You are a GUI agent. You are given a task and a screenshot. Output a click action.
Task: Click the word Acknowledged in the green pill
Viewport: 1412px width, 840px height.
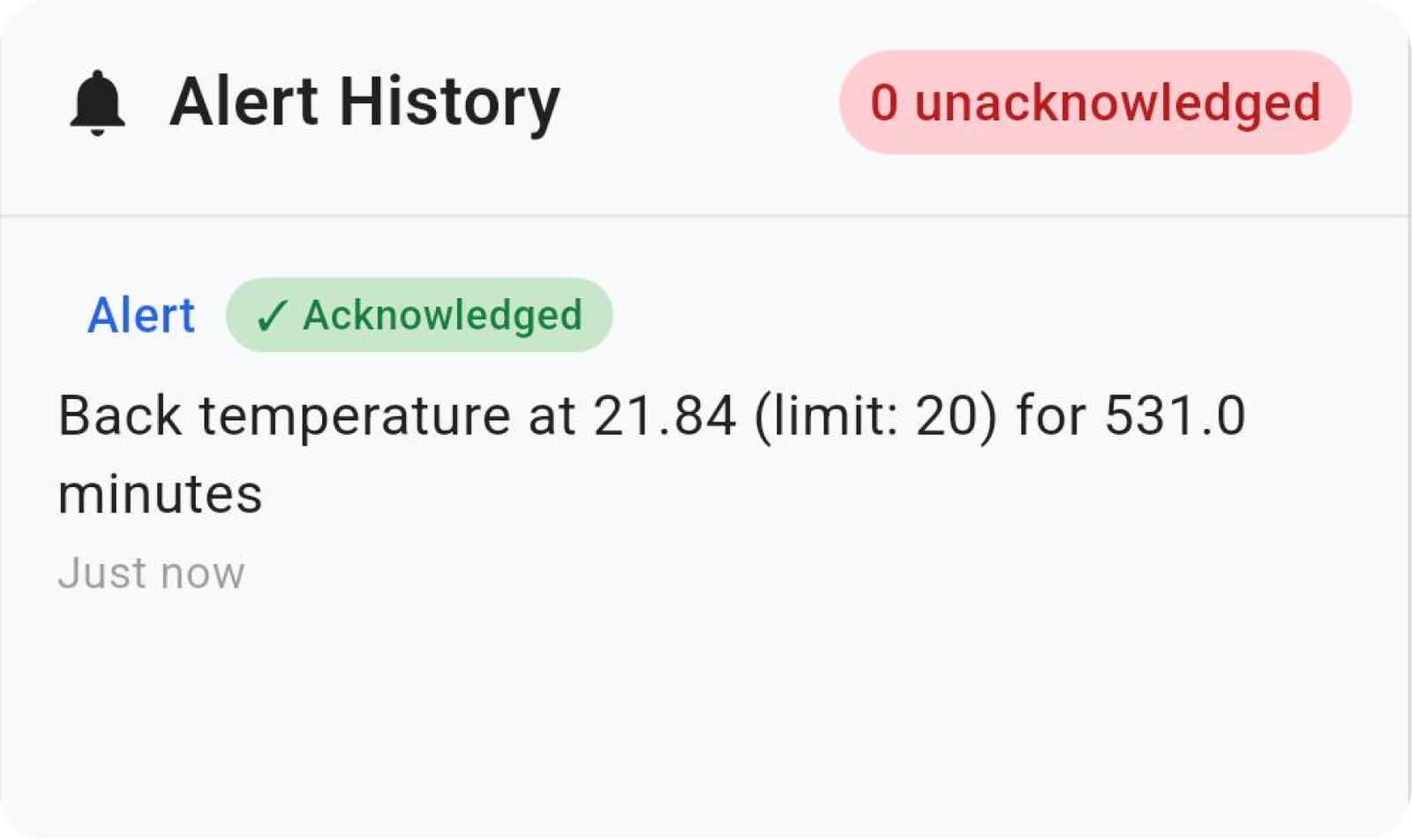click(x=443, y=316)
